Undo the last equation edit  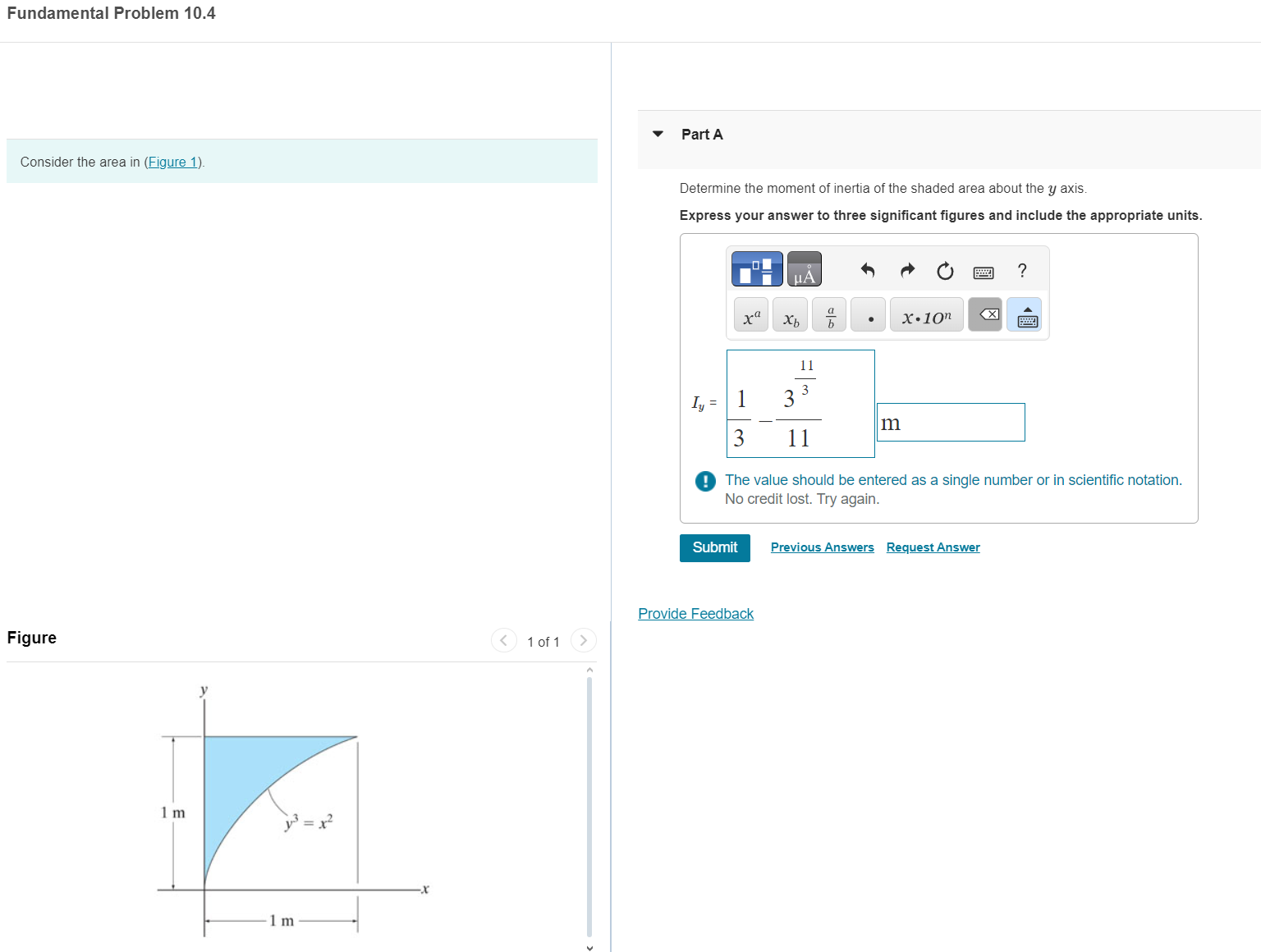pyautogui.click(x=868, y=270)
